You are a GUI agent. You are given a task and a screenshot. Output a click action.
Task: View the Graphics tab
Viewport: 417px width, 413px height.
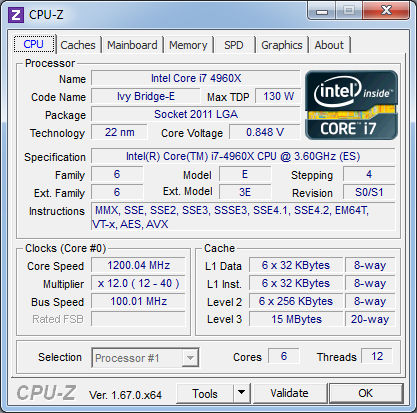pos(282,45)
